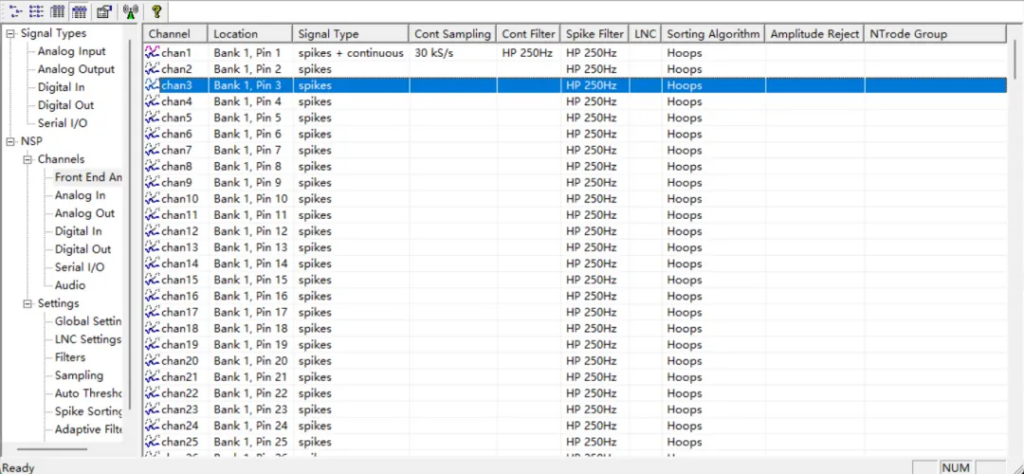Select the chan7 row in channel list
The width and height of the screenshot is (1024, 474).
[177, 150]
